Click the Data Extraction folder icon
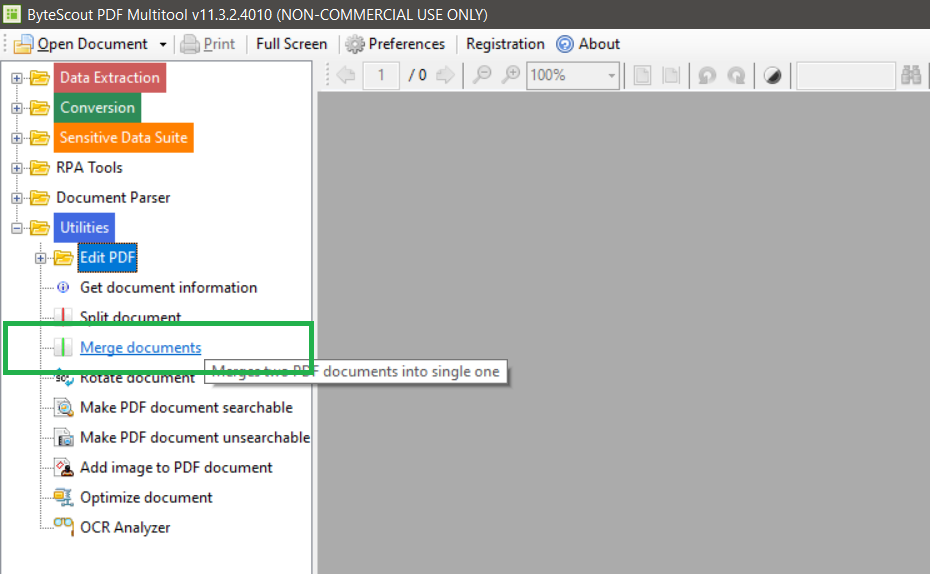Screen dimensions: 930x574 40,78
